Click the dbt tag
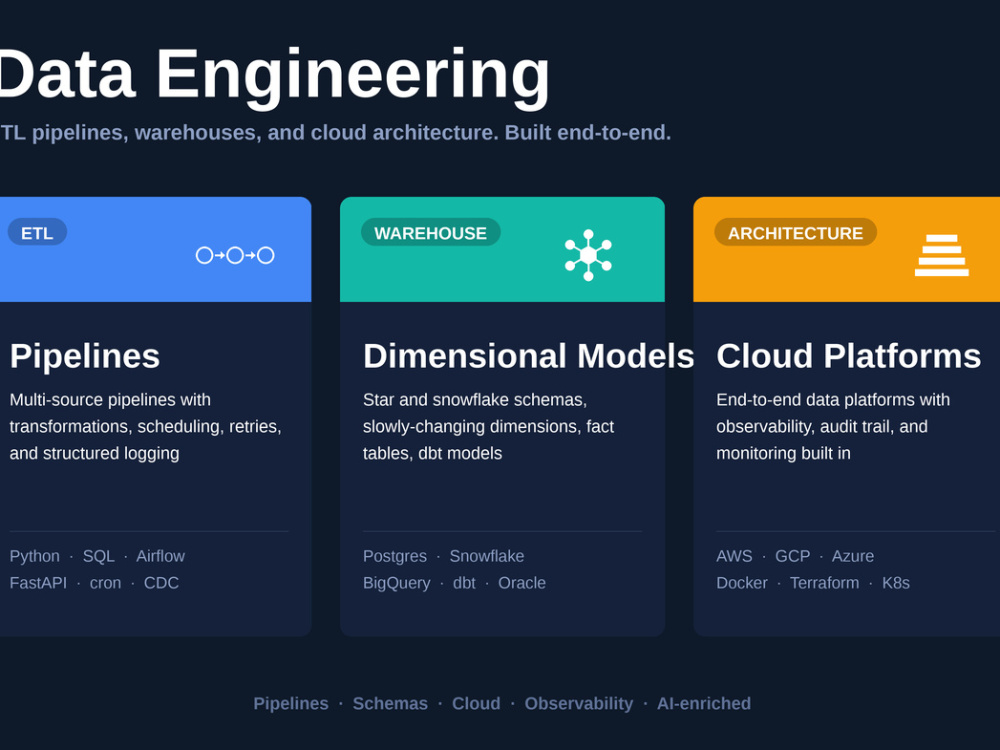The height and width of the screenshot is (750, 1000). coord(464,583)
